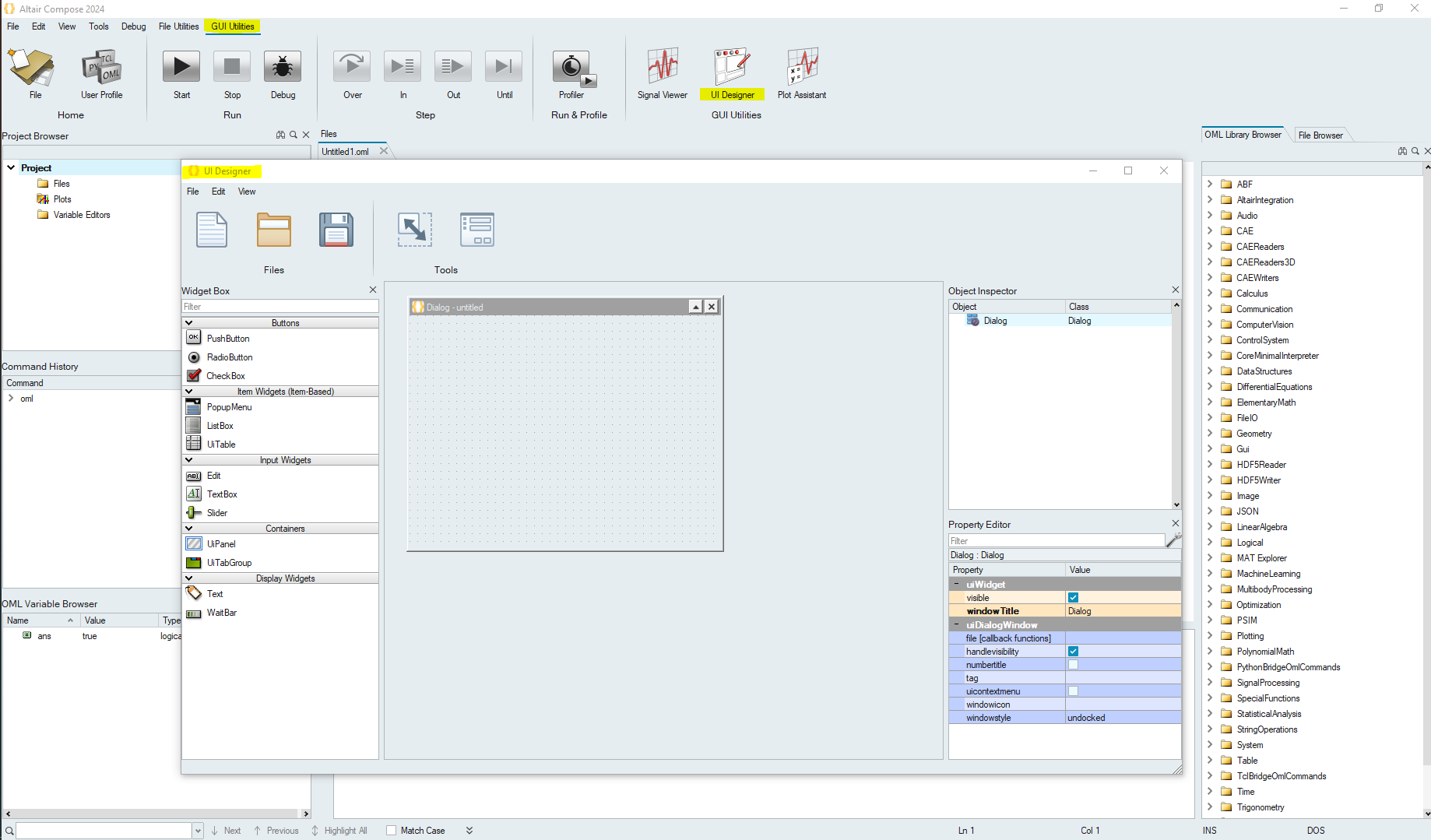
Task: Click the Debug bug icon
Action: pyautogui.click(x=283, y=67)
